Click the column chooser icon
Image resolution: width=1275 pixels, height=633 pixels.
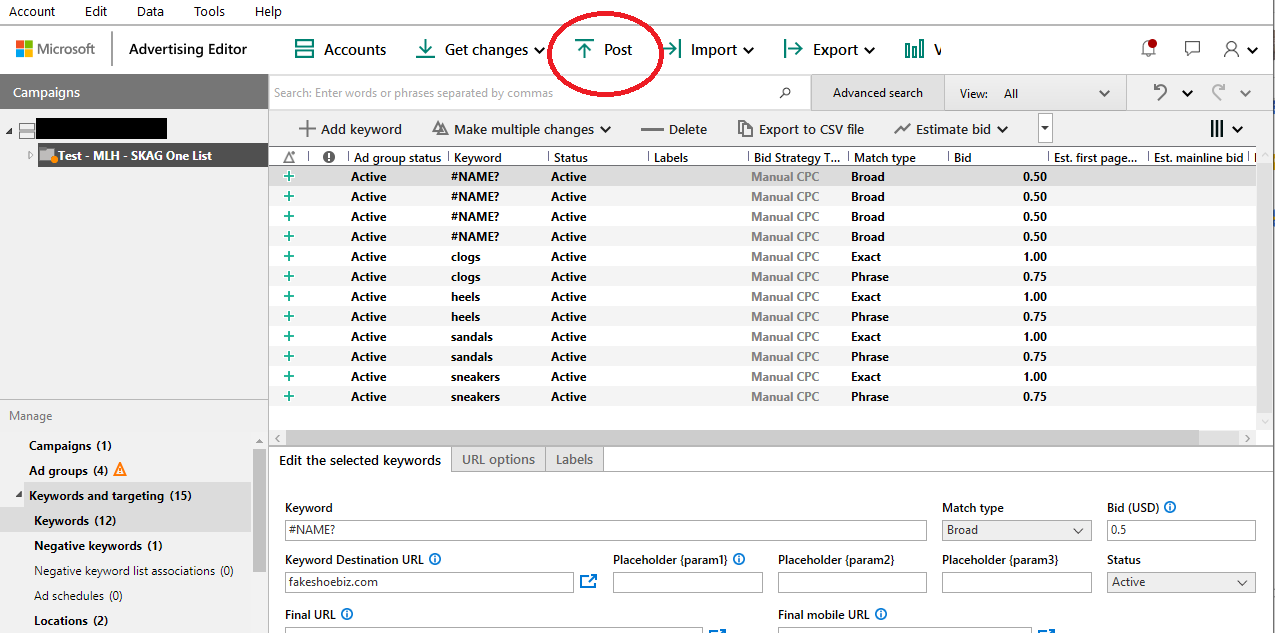click(x=1218, y=129)
